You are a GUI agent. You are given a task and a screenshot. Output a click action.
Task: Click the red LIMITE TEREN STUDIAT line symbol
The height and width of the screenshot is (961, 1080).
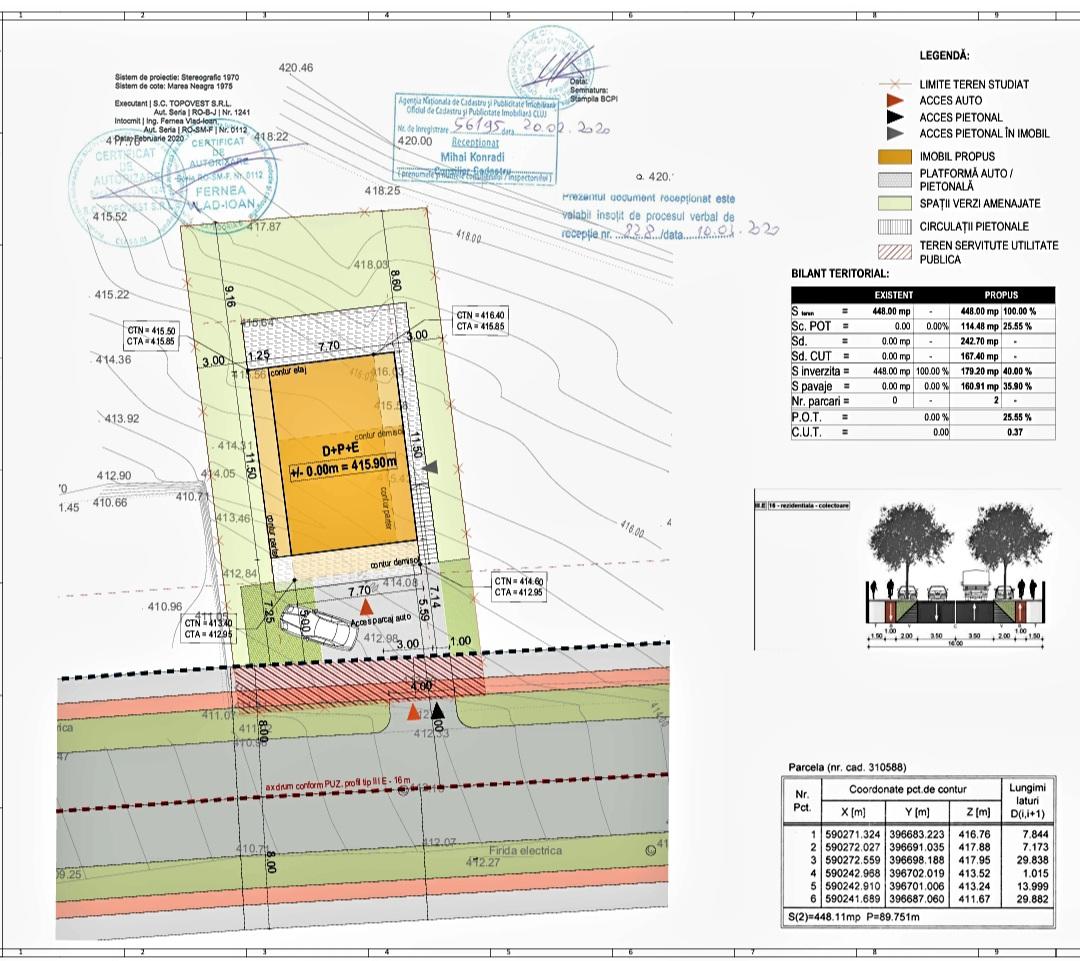click(895, 85)
